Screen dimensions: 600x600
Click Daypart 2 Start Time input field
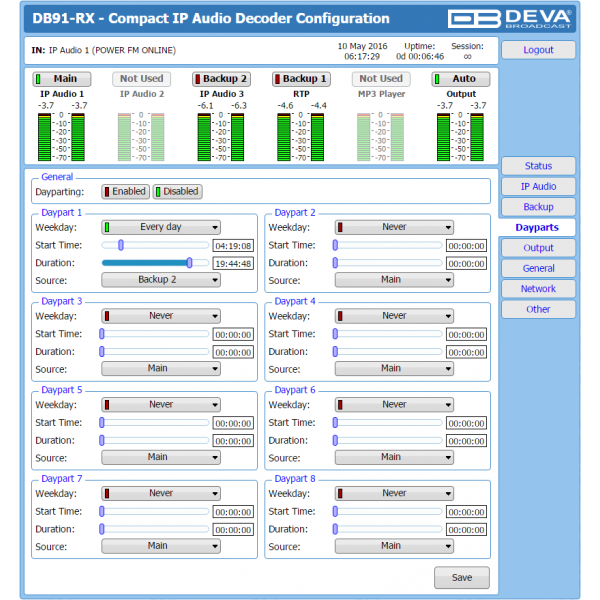click(x=466, y=246)
